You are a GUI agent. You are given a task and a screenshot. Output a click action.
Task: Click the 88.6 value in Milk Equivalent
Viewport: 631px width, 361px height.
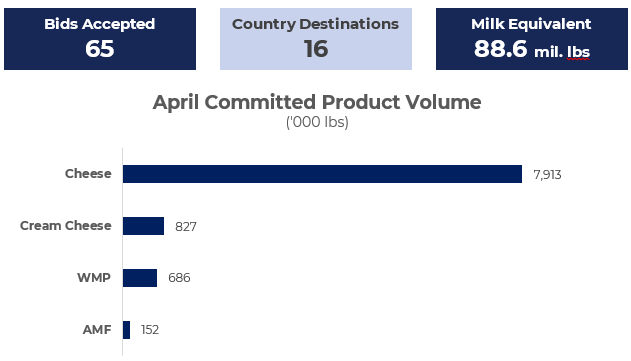(x=500, y=49)
